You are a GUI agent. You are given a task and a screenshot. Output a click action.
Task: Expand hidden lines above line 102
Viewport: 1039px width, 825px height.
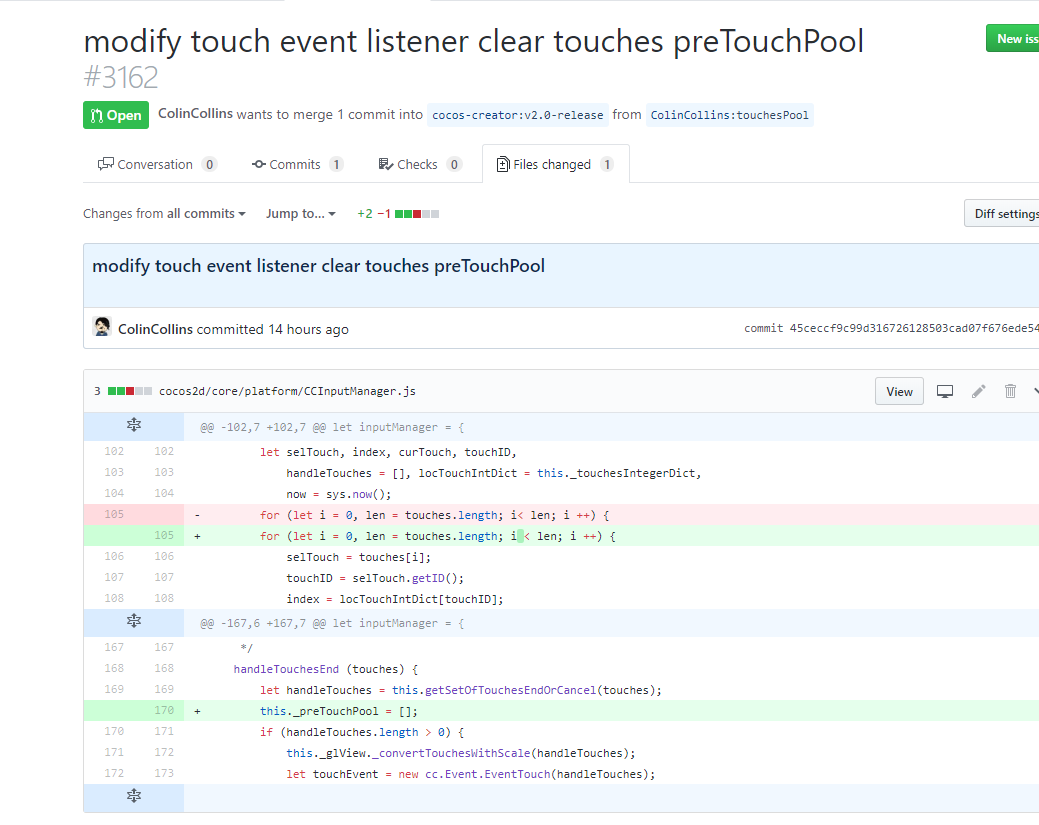(x=134, y=425)
